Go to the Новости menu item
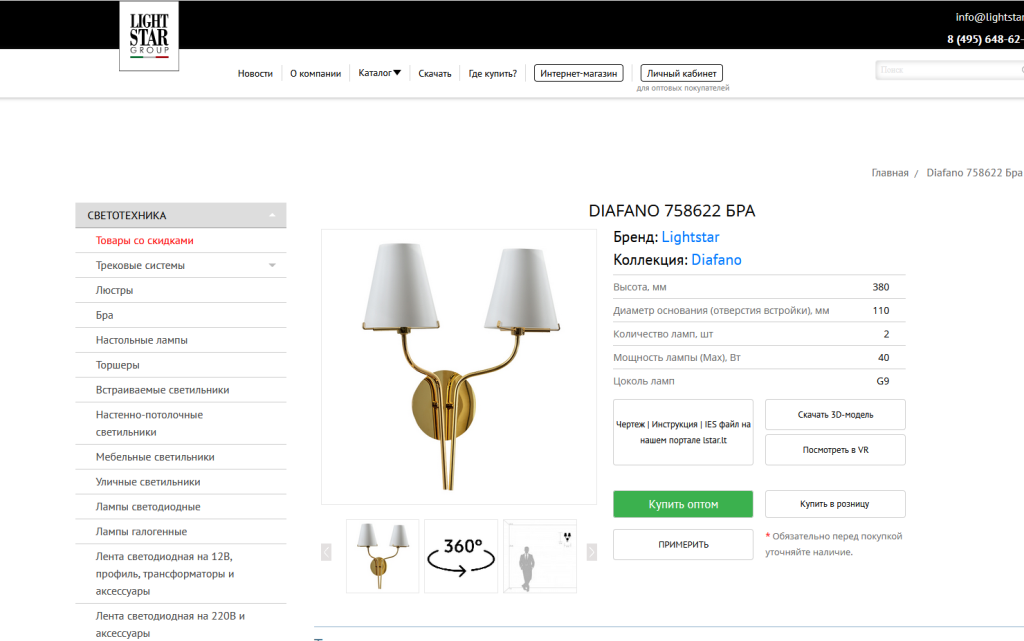The image size is (1024, 641). pos(255,74)
